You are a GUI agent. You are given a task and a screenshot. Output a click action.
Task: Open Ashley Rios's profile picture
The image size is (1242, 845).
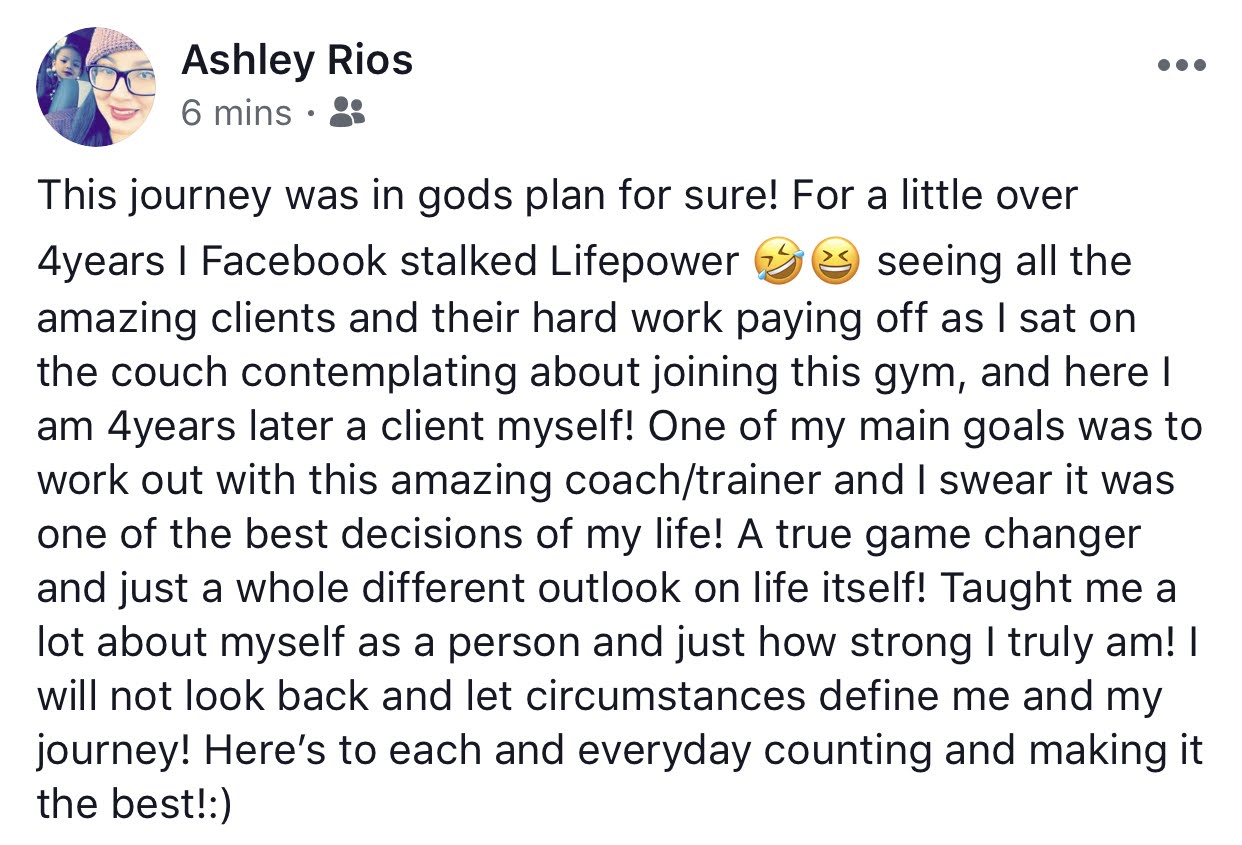[96, 86]
